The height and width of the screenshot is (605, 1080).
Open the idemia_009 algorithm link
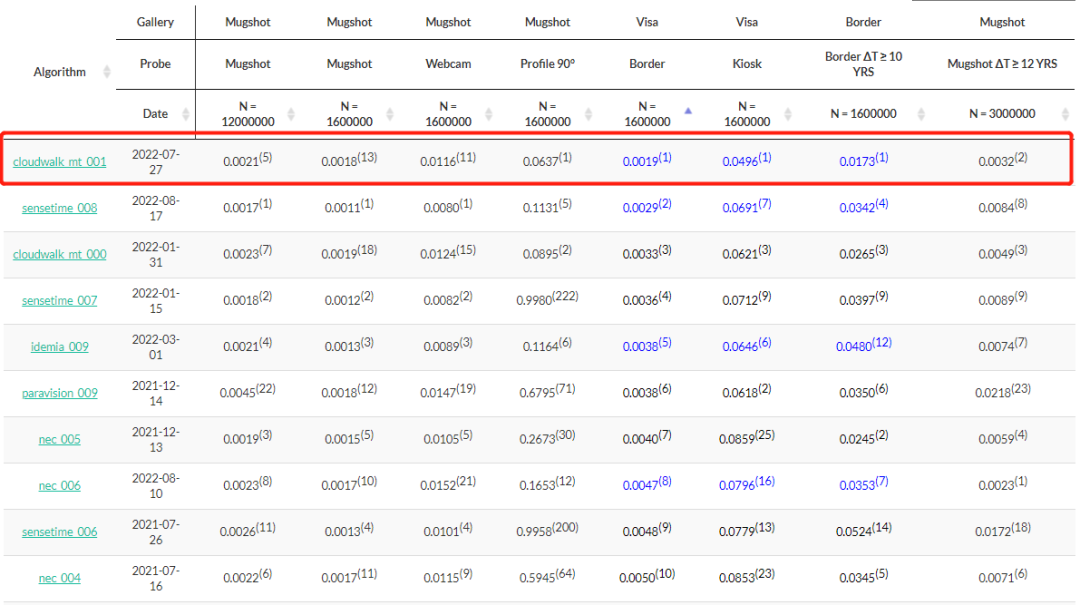[59, 347]
